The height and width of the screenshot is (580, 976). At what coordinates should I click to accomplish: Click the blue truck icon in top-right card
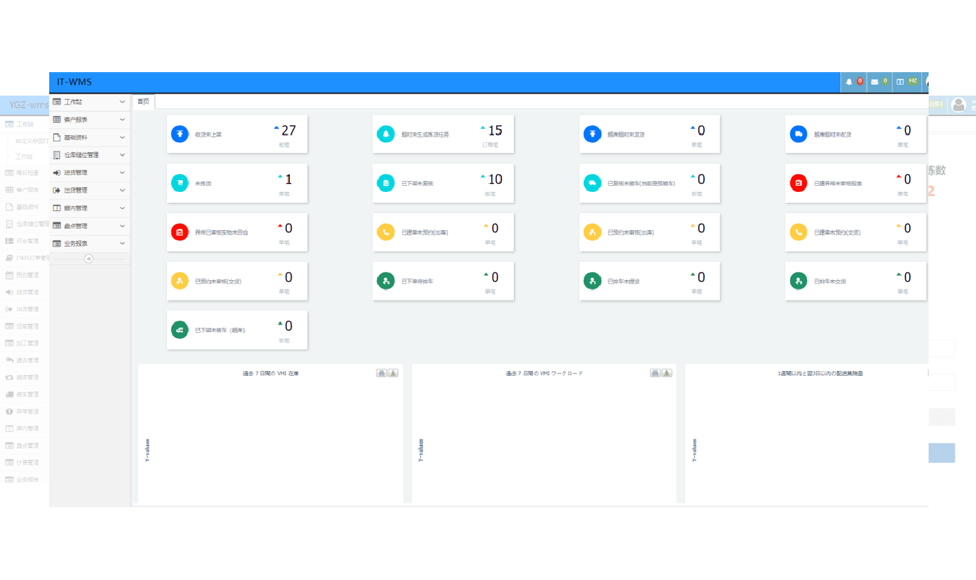click(x=798, y=134)
